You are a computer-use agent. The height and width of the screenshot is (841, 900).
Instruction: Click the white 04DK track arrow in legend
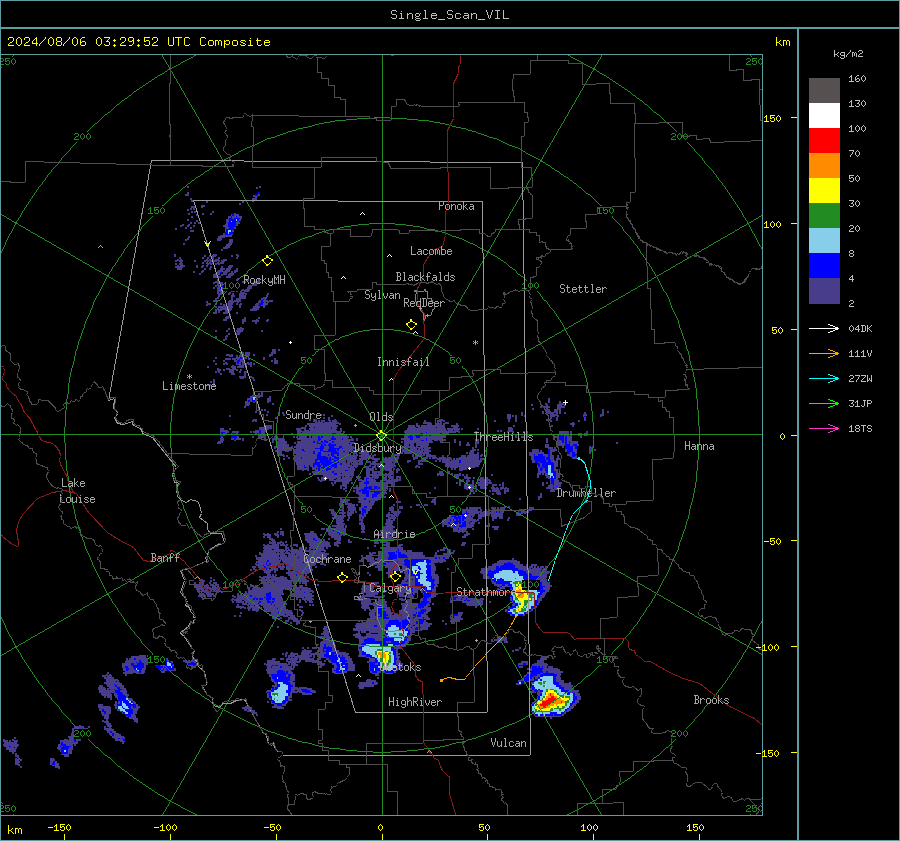(824, 328)
